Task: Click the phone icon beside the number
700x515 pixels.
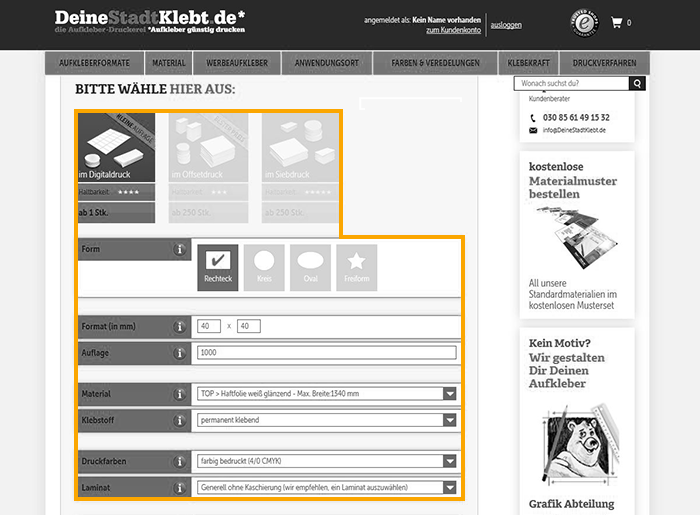Action: tap(533, 118)
